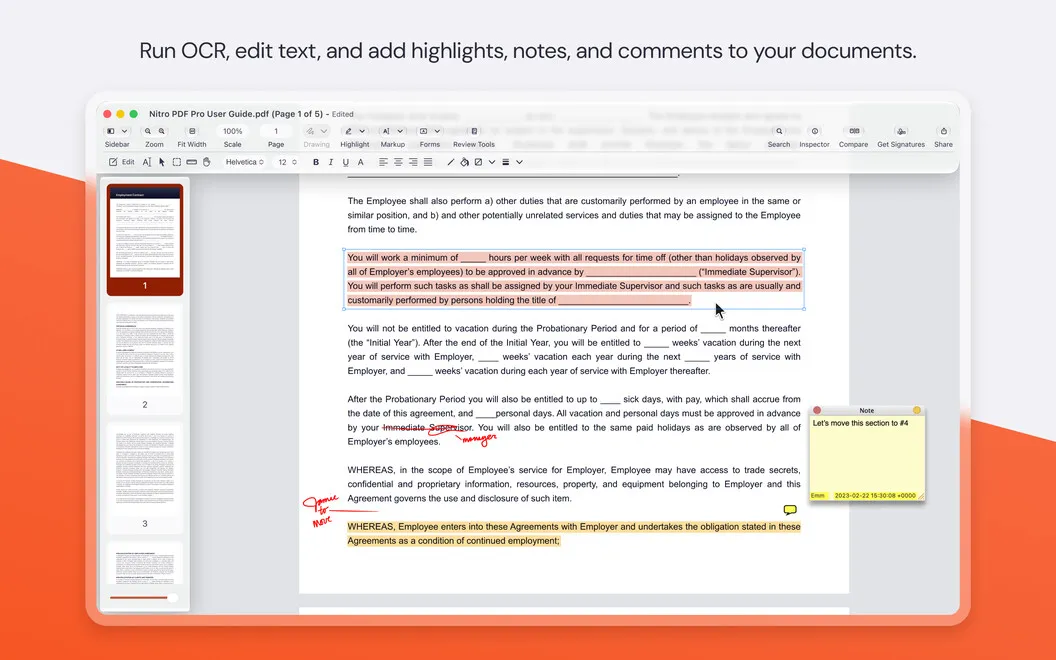Open the dropdown beside the opacity icon

492,162
